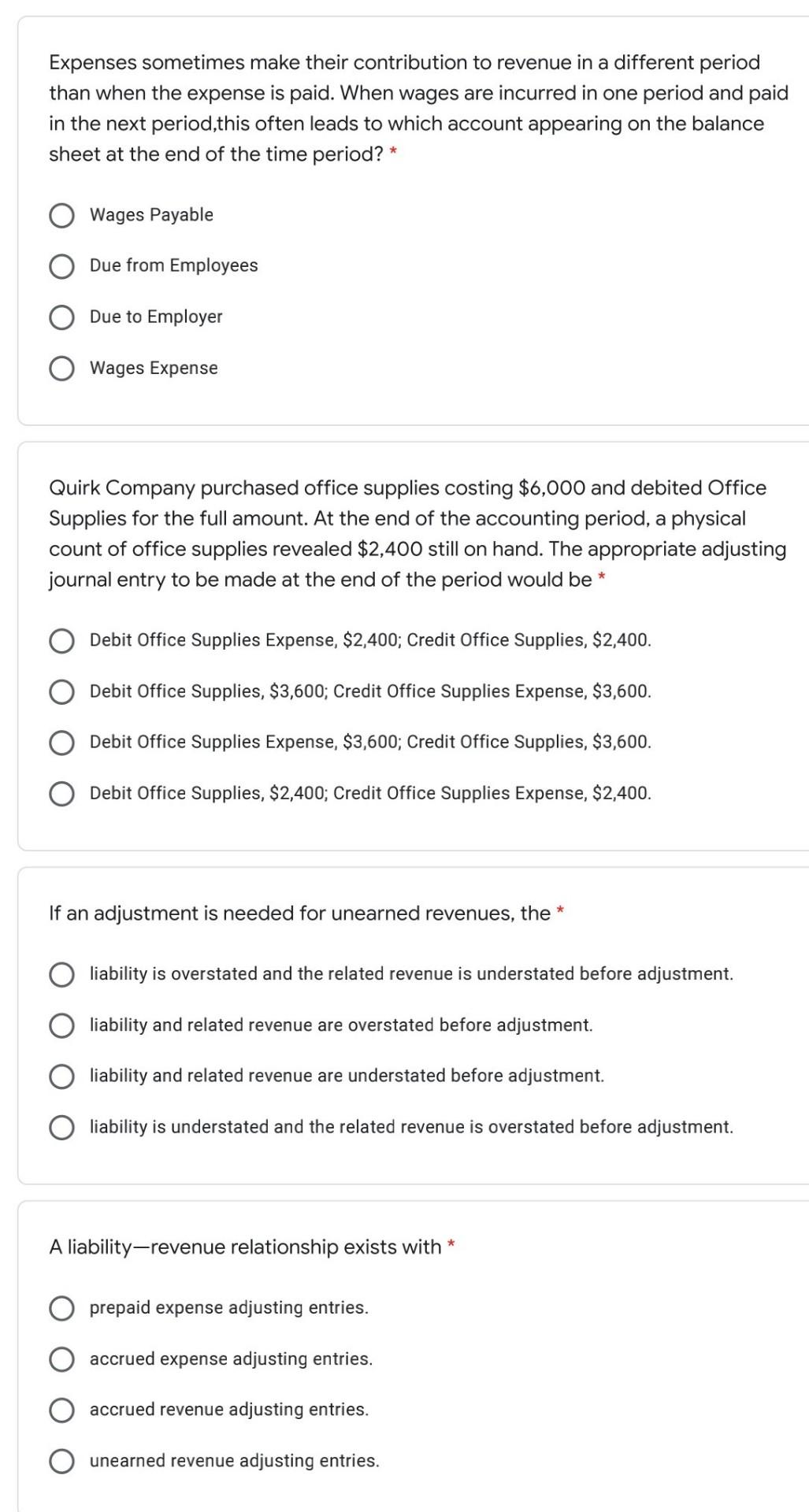
Task: Pick accrued revenue adjusting entries
Action: [62, 1410]
